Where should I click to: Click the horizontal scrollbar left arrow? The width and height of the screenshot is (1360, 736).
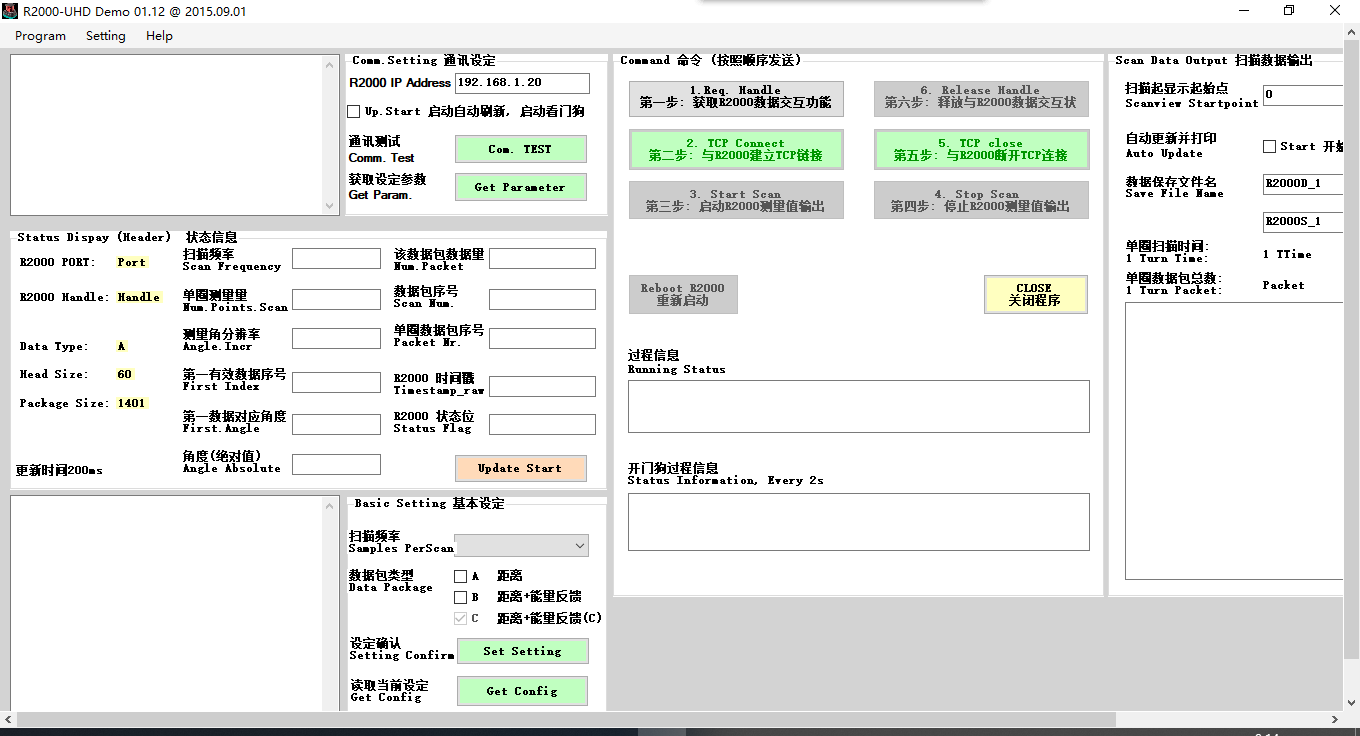tap(9, 719)
